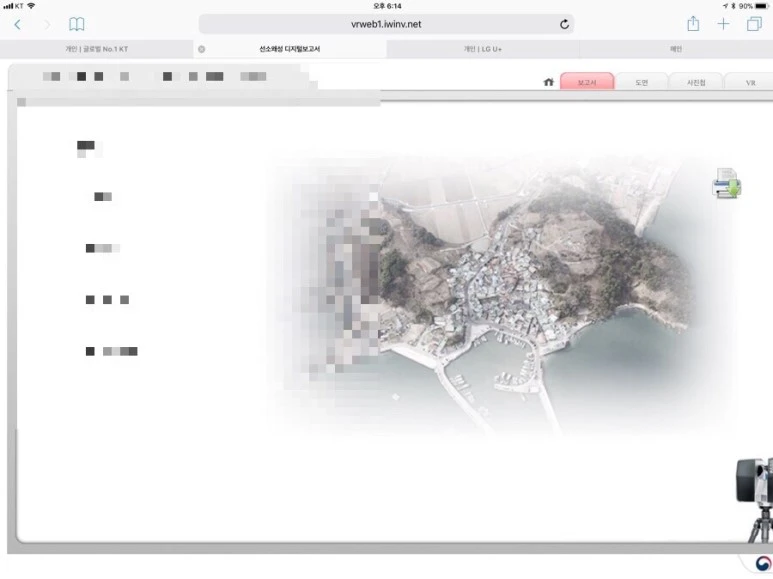This screenshot has width=773, height=579.
Task: Click the home icon on the page
Action: 548,82
